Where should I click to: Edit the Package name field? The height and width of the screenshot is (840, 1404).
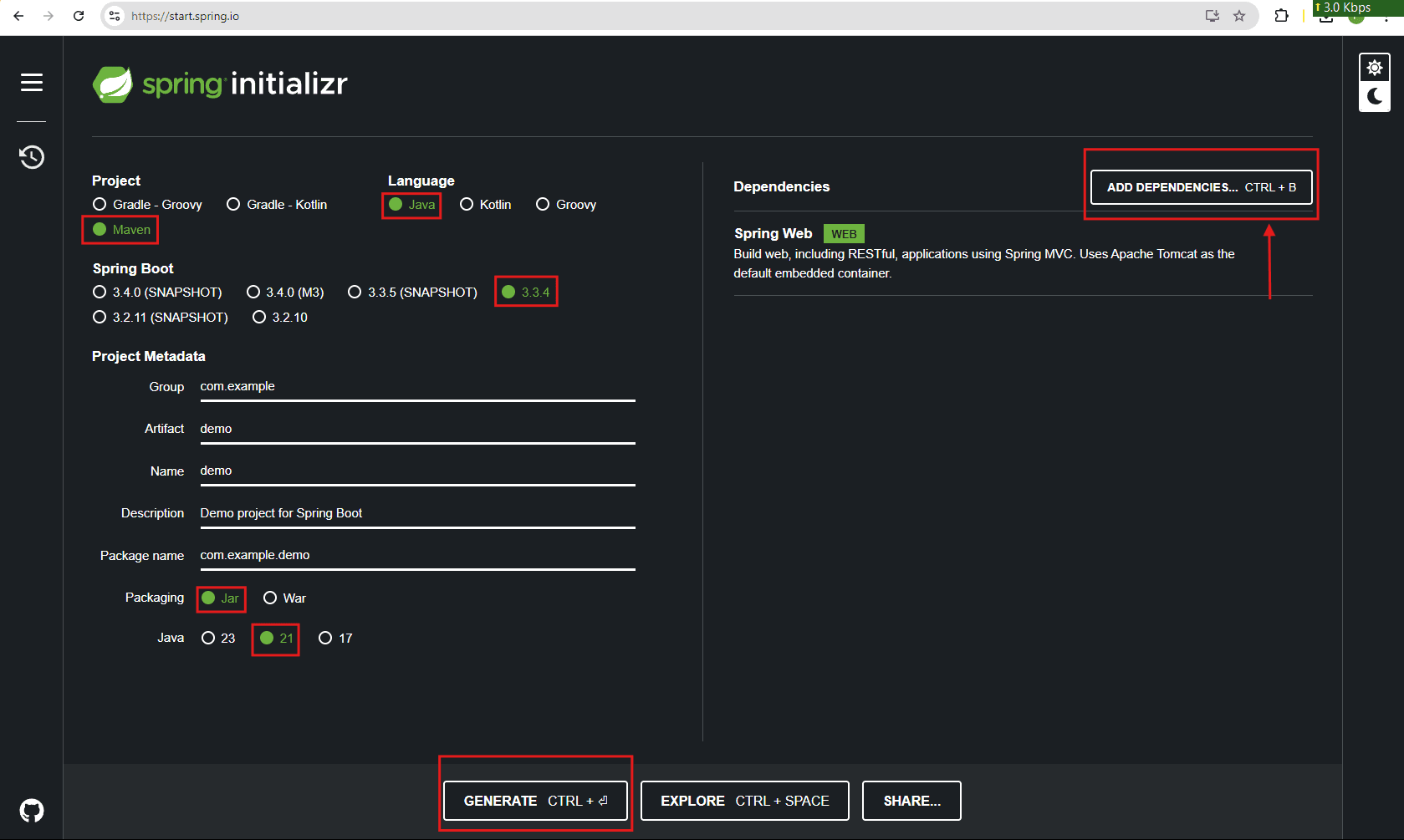coord(417,556)
